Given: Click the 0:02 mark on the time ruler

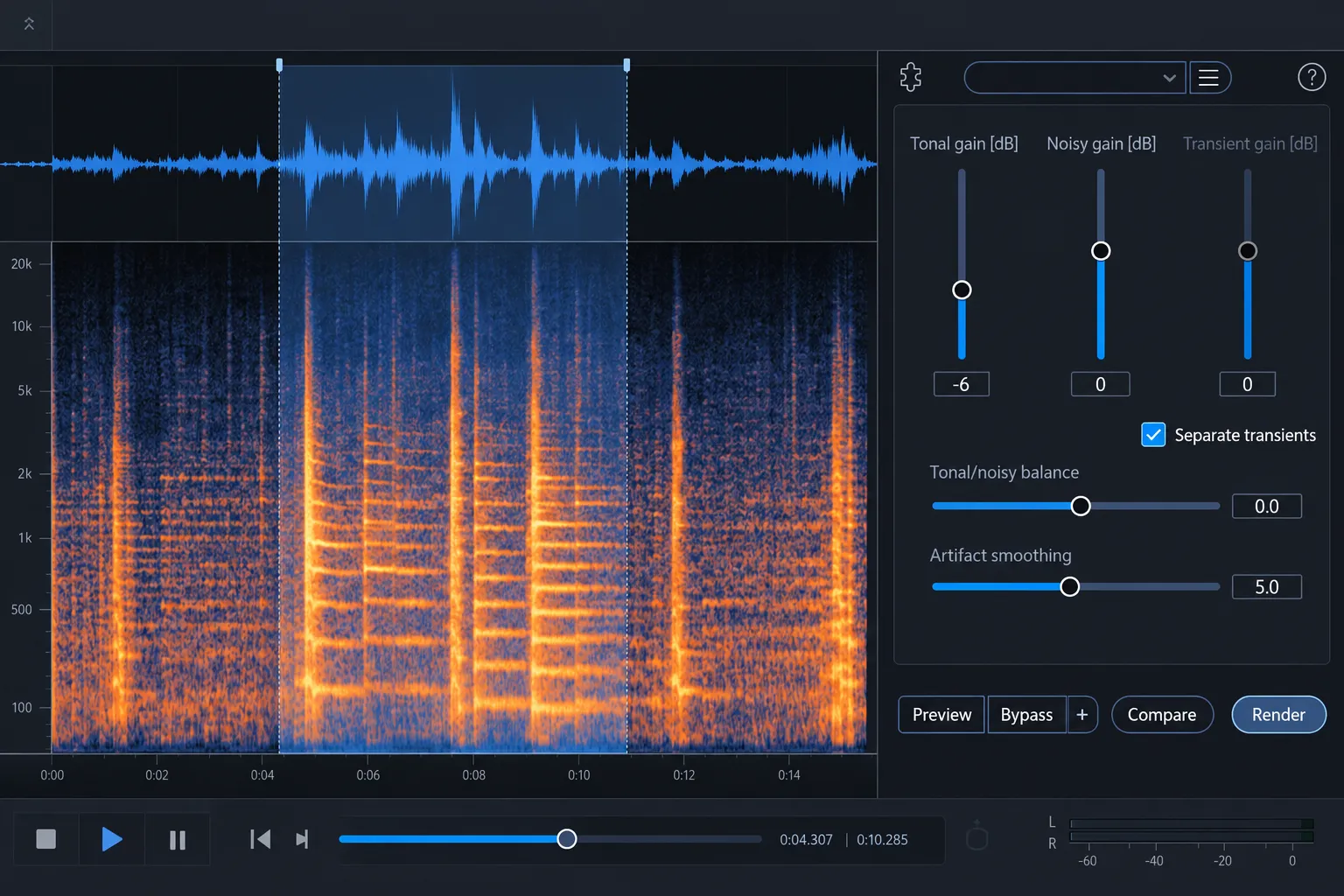Looking at the screenshot, I should [157, 775].
